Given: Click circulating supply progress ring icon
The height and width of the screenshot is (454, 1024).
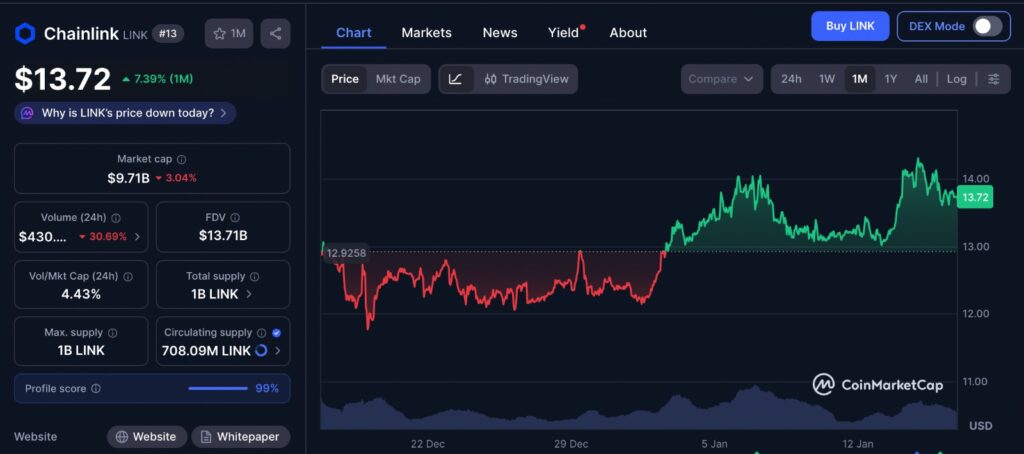Looking at the screenshot, I should (x=261, y=351).
